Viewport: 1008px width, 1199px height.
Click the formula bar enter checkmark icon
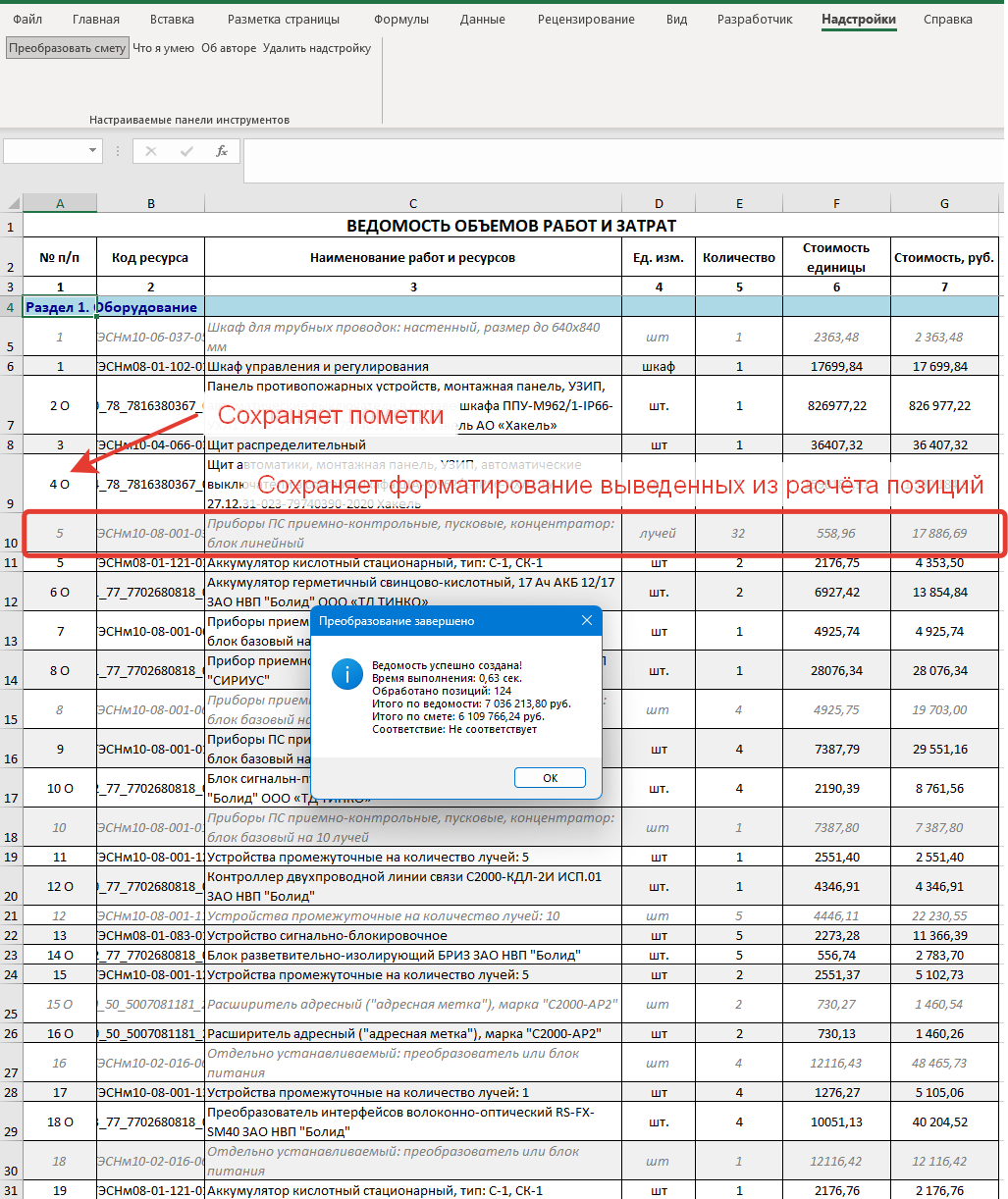click(x=186, y=151)
